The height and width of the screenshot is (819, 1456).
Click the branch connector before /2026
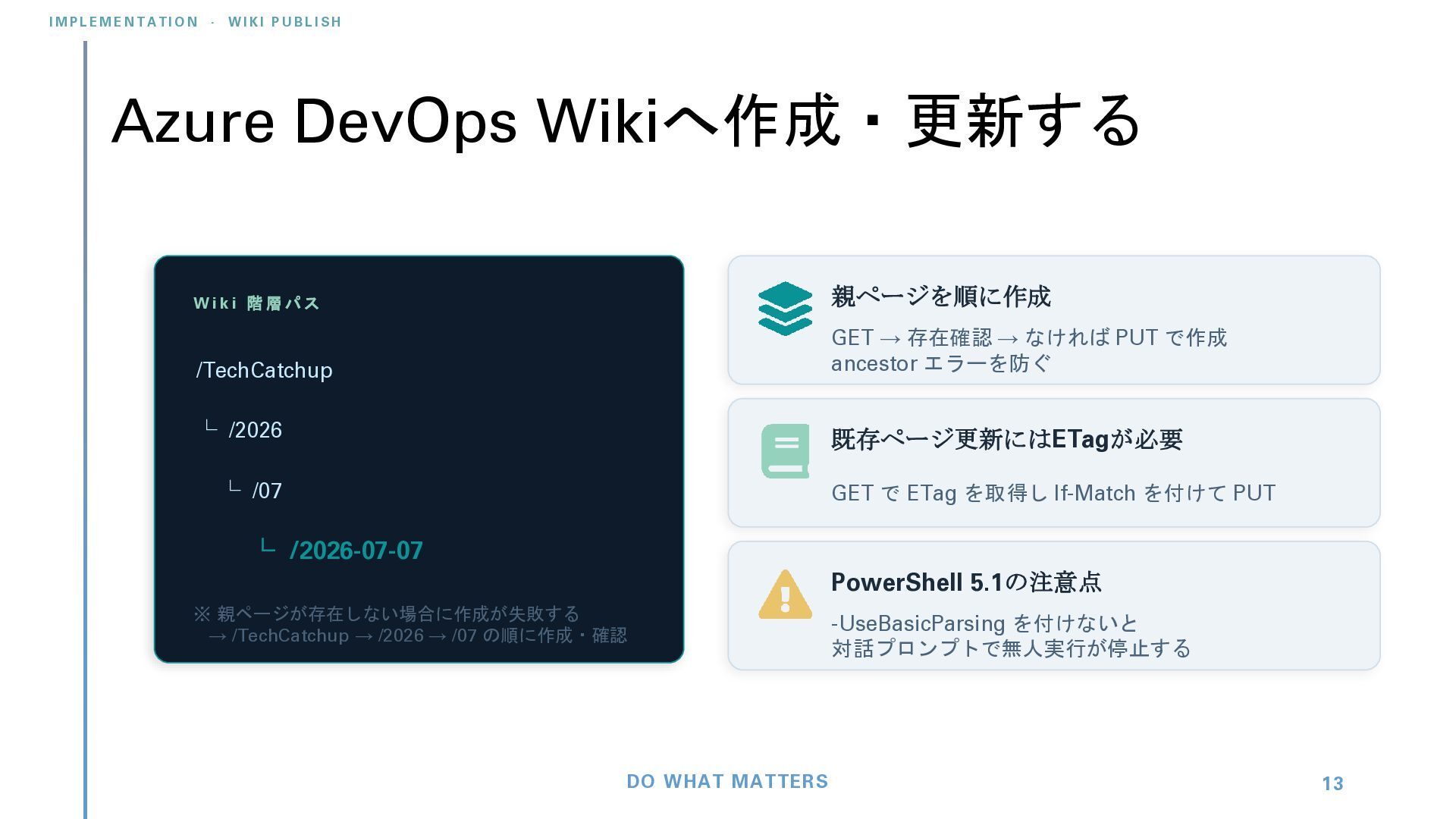[212, 426]
